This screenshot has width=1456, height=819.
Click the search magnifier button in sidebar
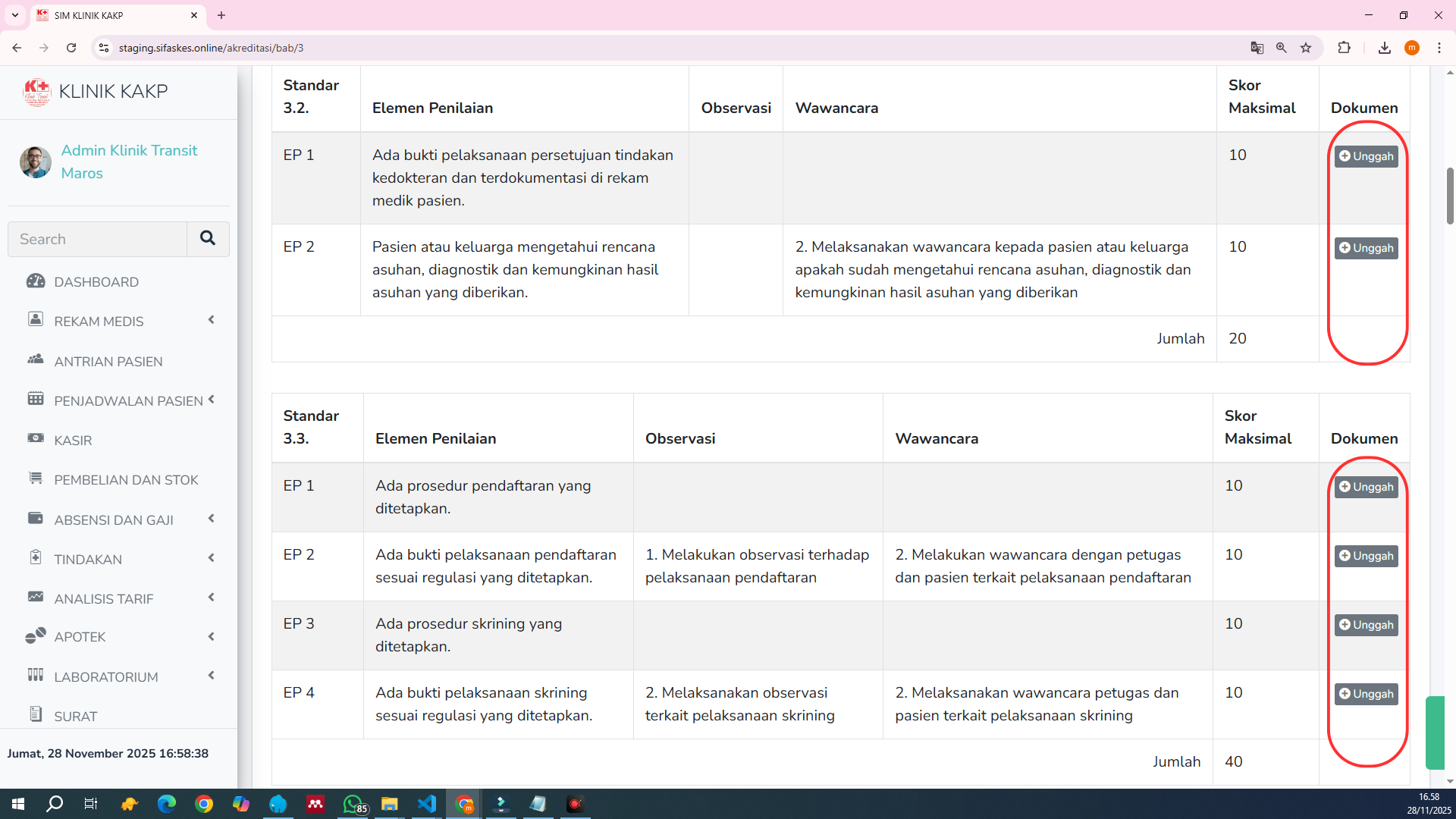pos(208,239)
